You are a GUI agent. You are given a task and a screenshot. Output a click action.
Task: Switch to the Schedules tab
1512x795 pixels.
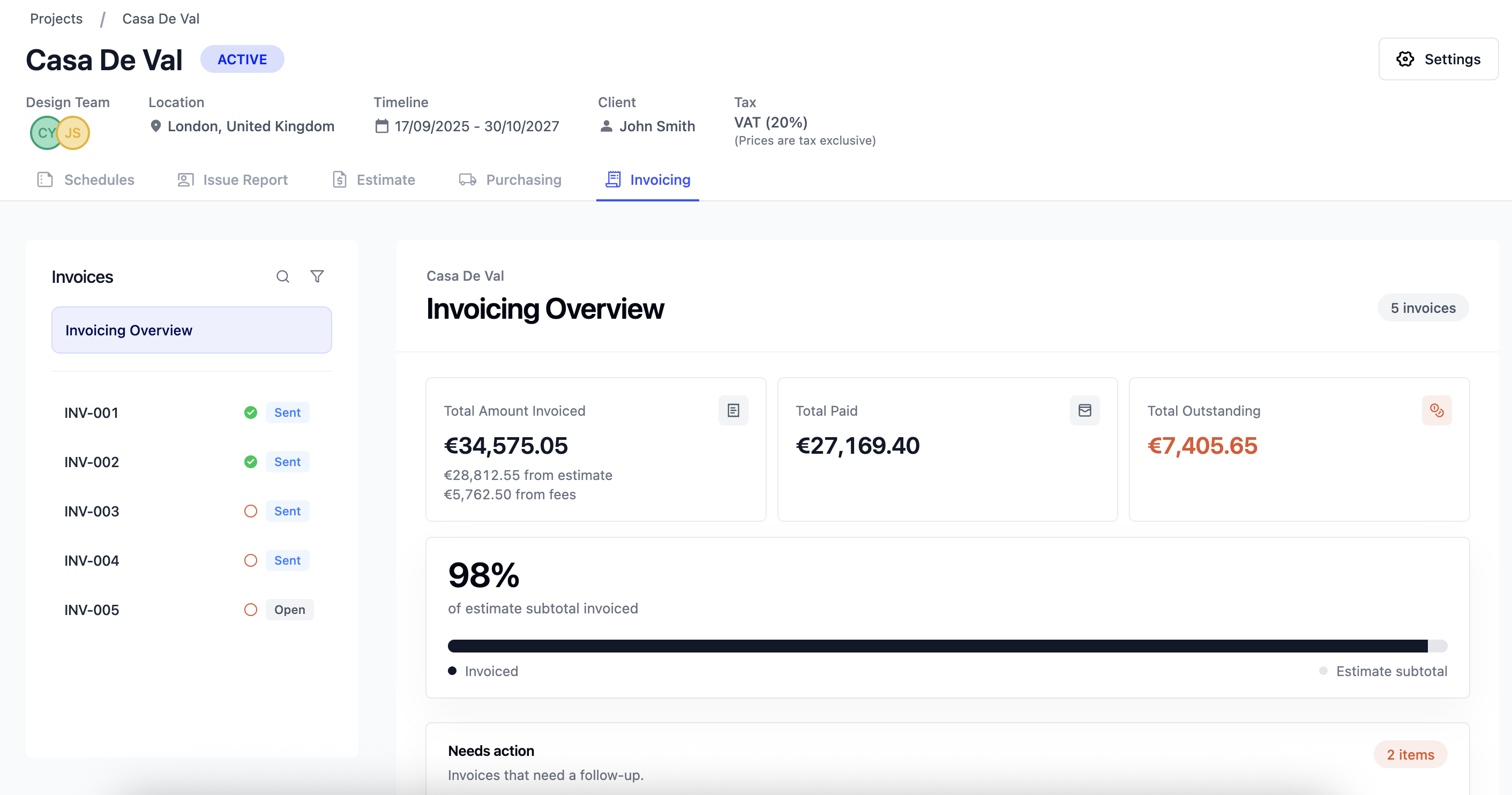(86, 179)
